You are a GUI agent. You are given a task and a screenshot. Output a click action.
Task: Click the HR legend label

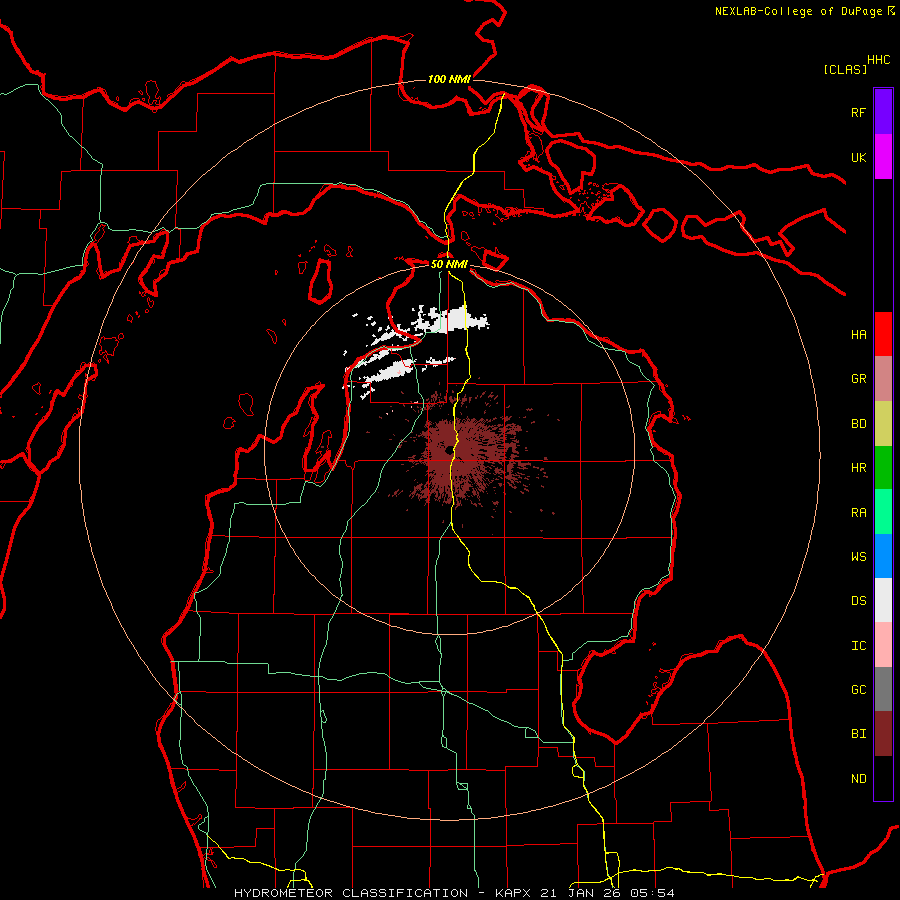point(858,468)
